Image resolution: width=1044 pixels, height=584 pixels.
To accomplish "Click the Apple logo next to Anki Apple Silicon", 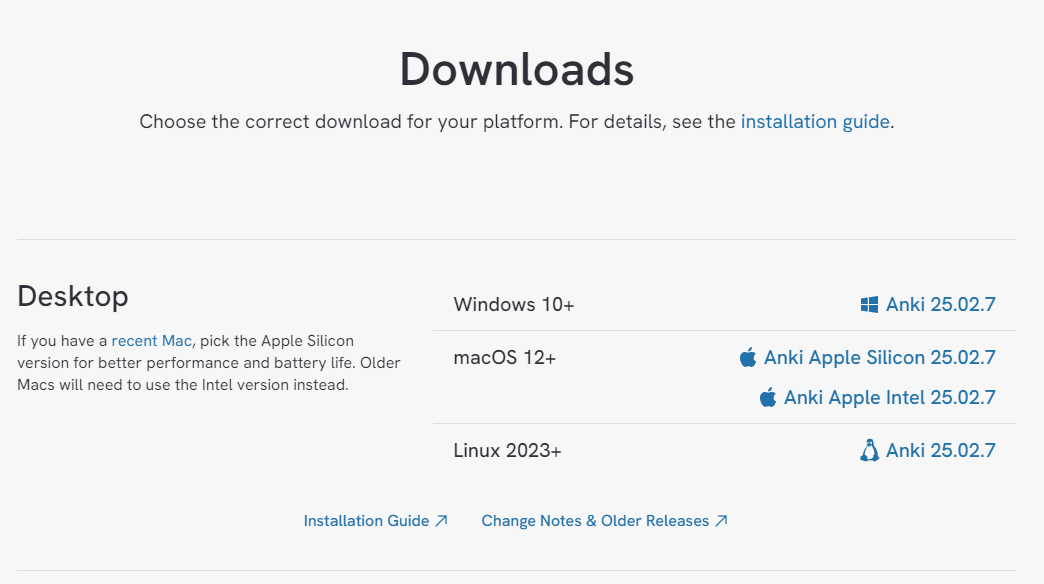I will (x=748, y=358).
